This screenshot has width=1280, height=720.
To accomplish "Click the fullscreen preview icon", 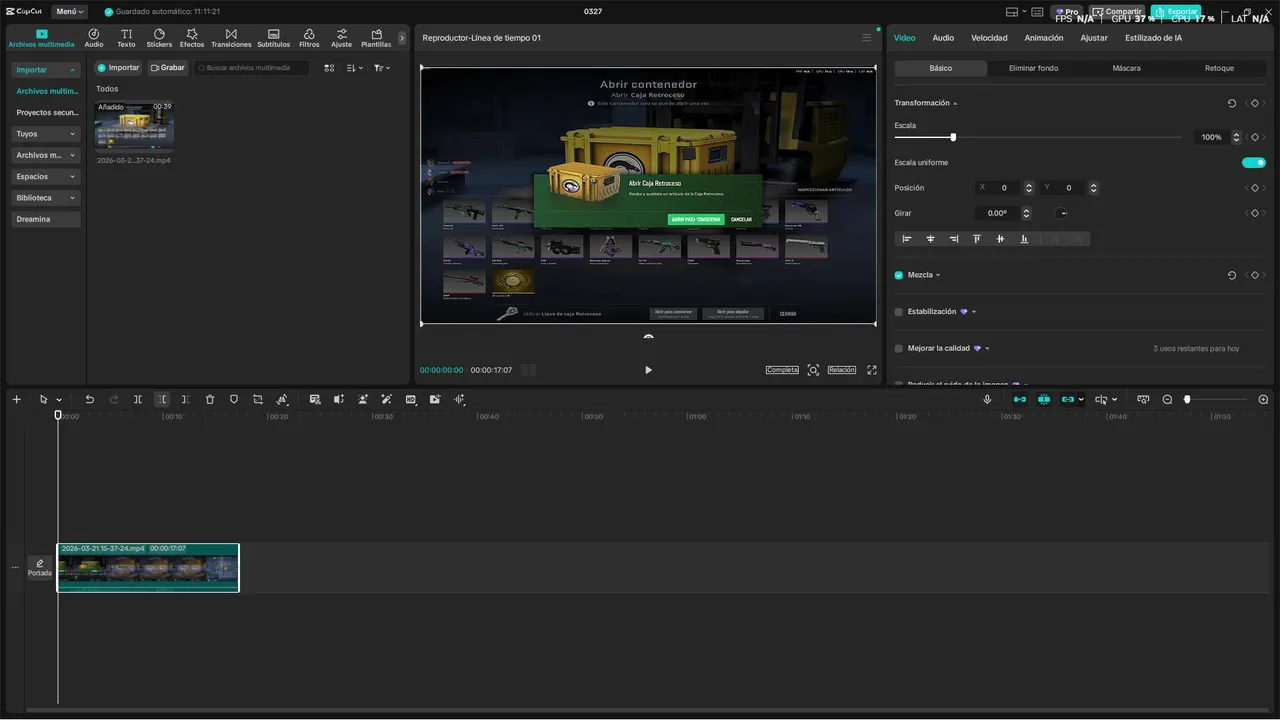I will [x=872, y=370].
